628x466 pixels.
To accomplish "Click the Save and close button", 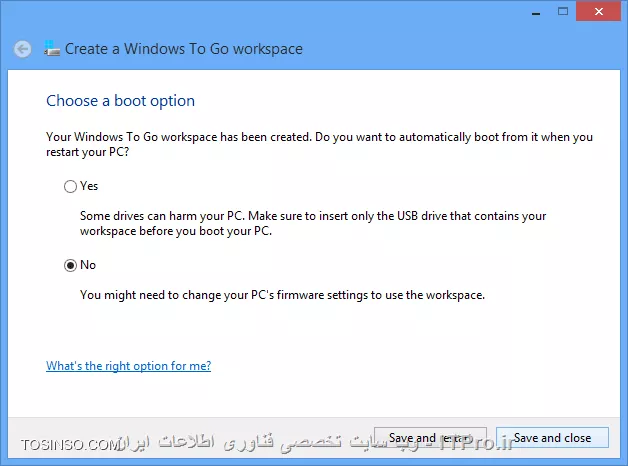I will tap(552, 438).
